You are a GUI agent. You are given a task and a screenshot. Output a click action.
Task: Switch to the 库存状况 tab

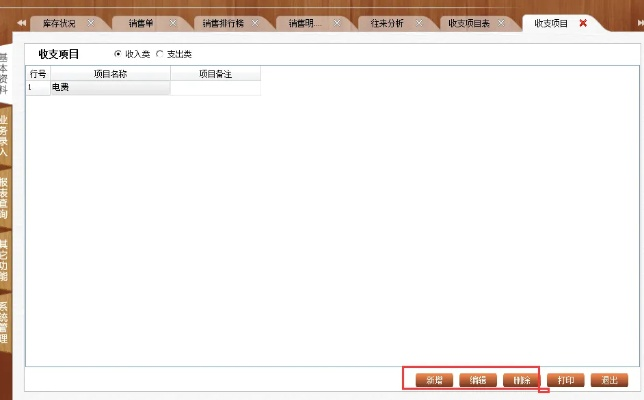pyautogui.click(x=59, y=22)
